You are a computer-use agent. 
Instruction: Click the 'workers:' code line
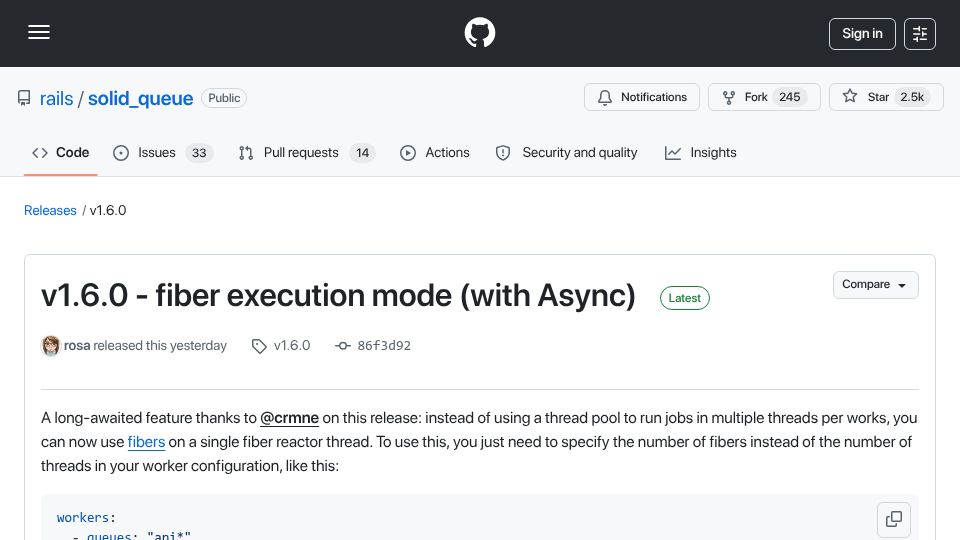(86, 518)
